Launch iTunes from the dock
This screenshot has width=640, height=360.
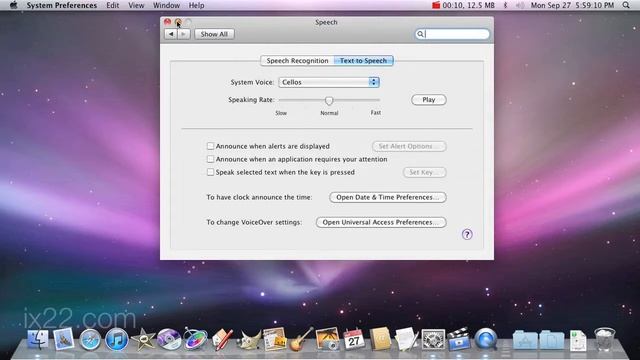pyautogui.click(x=116, y=340)
